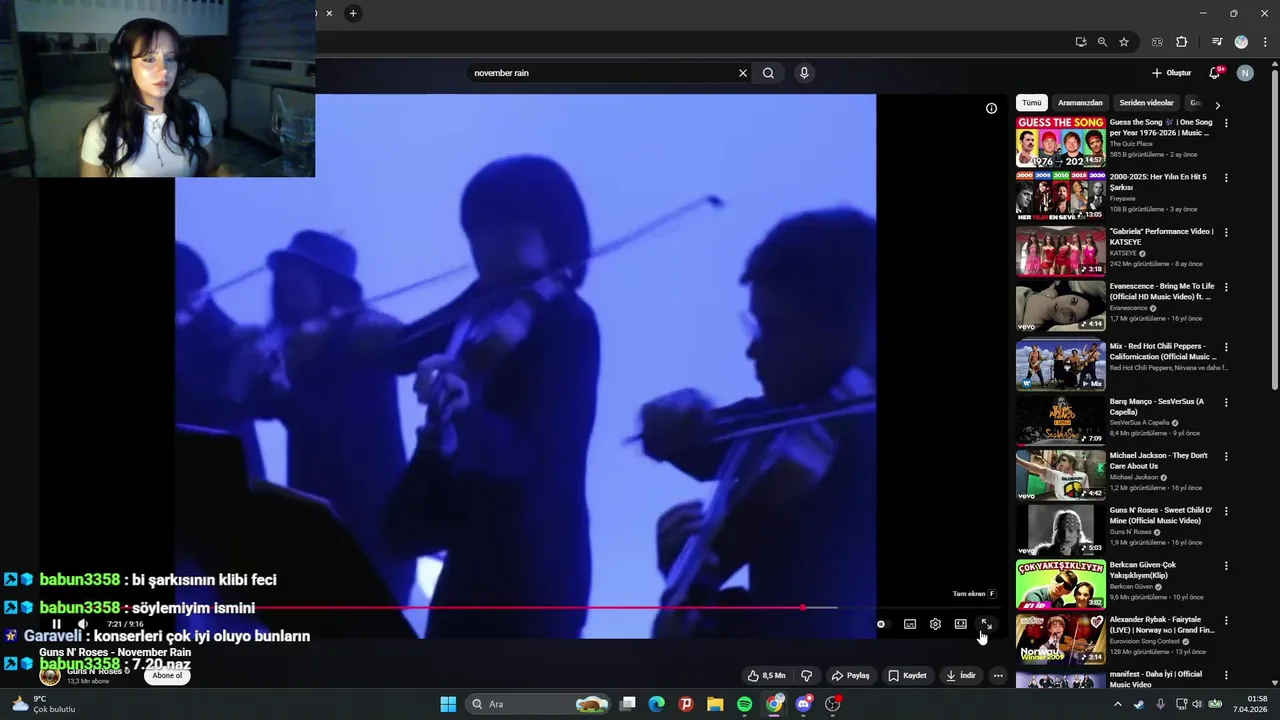Open options for Guess the Song video
Screen dimensions: 1280x720
[x=1226, y=123]
